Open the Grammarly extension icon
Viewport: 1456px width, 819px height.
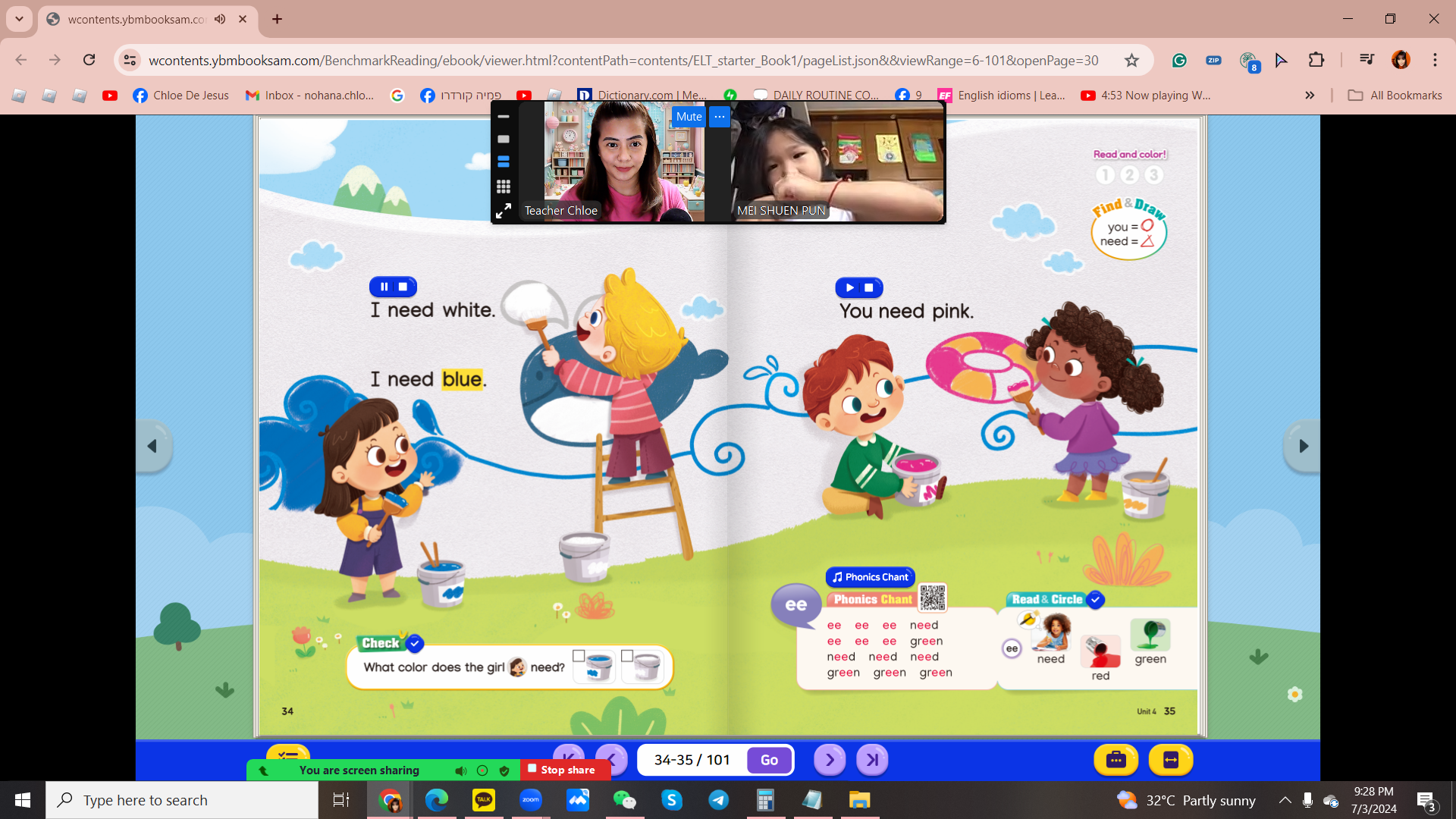point(1179,60)
